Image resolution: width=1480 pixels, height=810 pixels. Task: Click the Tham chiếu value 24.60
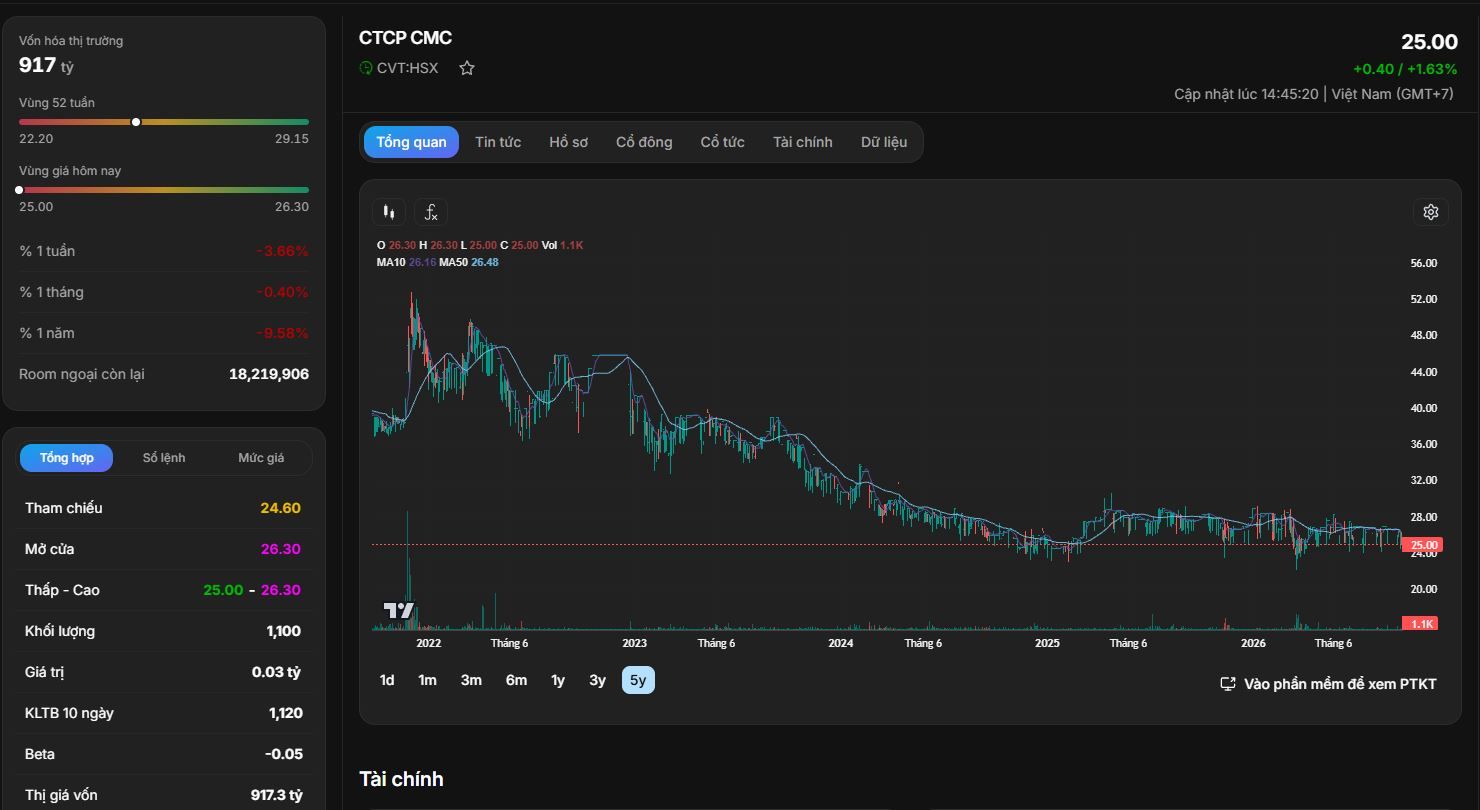(280, 508)
